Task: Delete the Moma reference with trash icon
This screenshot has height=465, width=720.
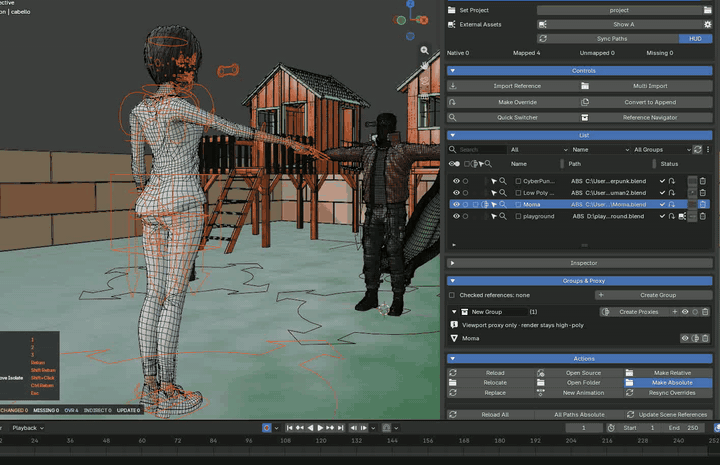Action: point(703,204)
